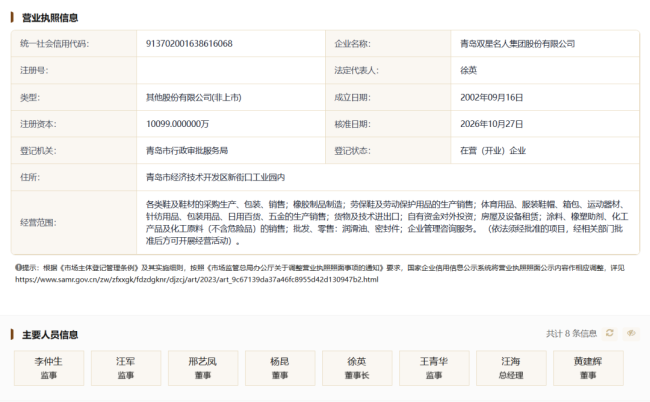Click establishment date 2002年09月16日
The width and height of the screenshot is (650, 402).
[492, 97]
